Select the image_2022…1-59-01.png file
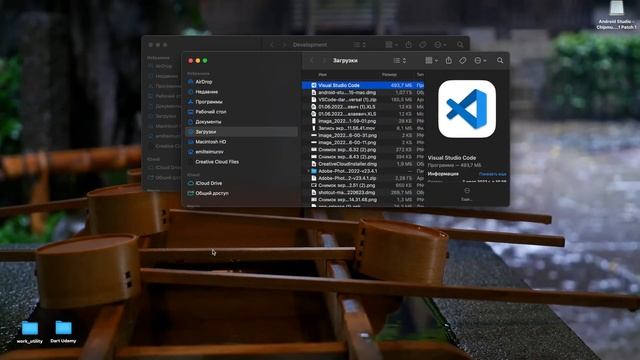640x360 pixels. pyautogui.click(x=363, y=121)
